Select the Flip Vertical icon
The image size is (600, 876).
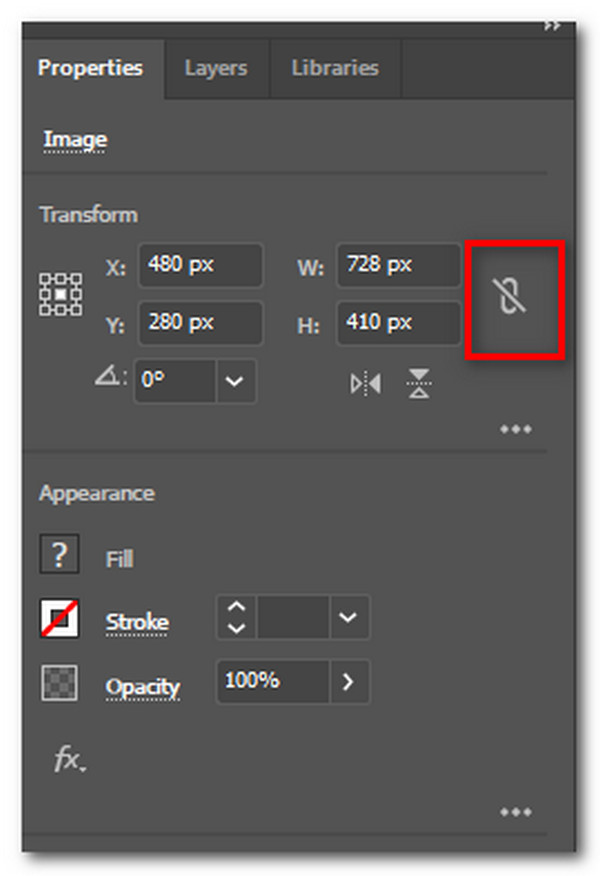(418, 382)
